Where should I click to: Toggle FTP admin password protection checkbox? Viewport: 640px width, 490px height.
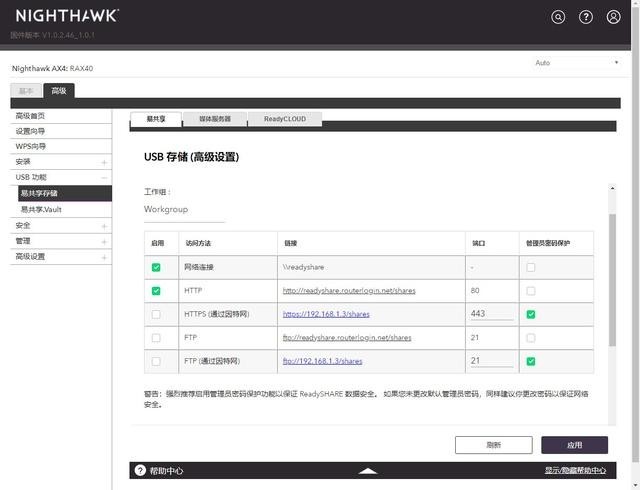click(x=531, y=338)
